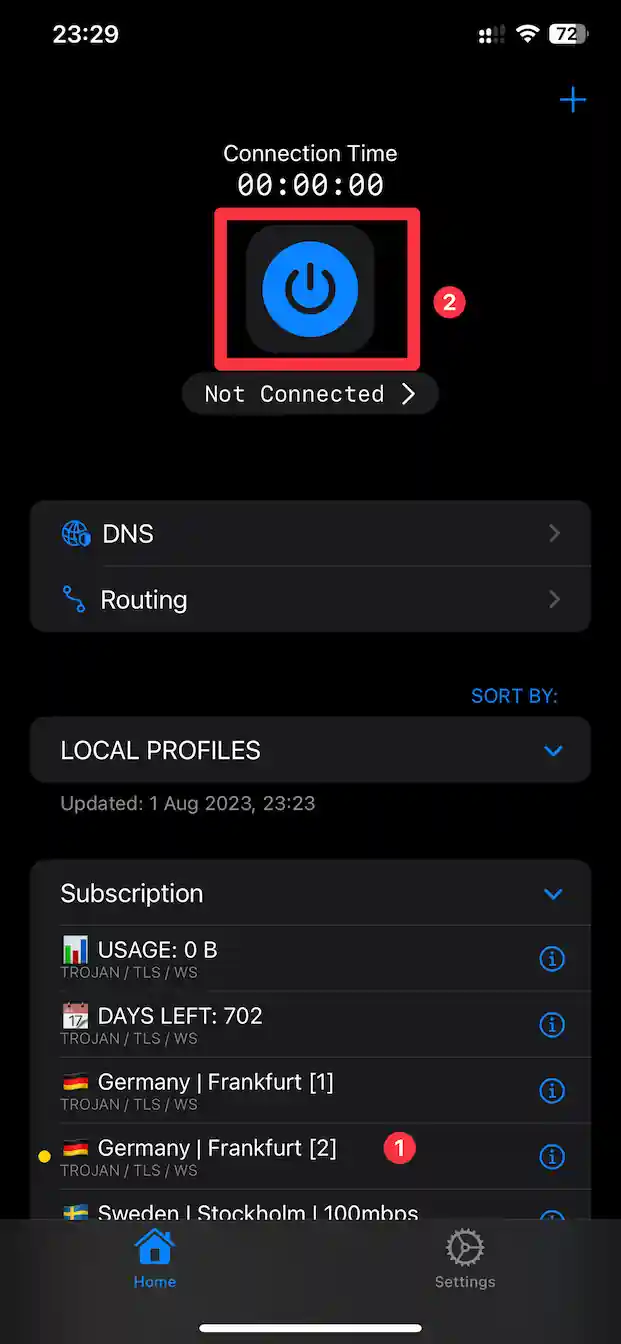Show info for Germany Frankfurt [1]
Viewport: 621px width, 1344px height.
552,1091
